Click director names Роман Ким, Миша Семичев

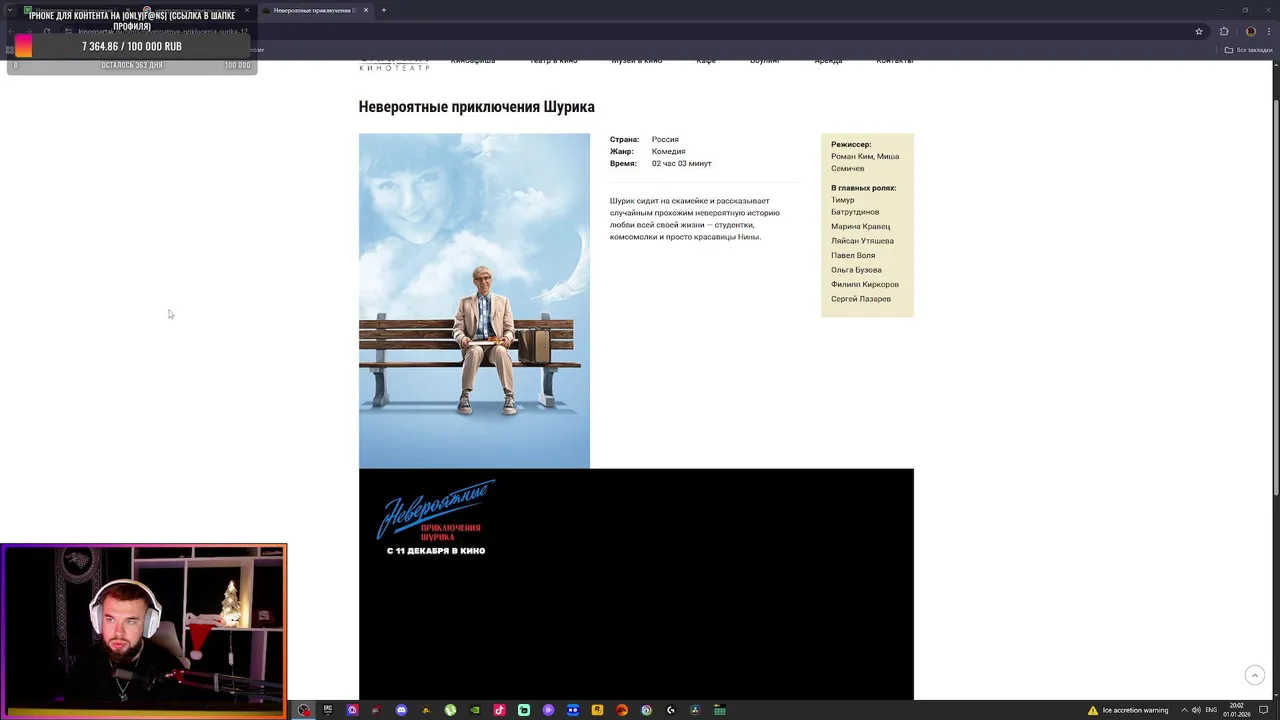865,162
